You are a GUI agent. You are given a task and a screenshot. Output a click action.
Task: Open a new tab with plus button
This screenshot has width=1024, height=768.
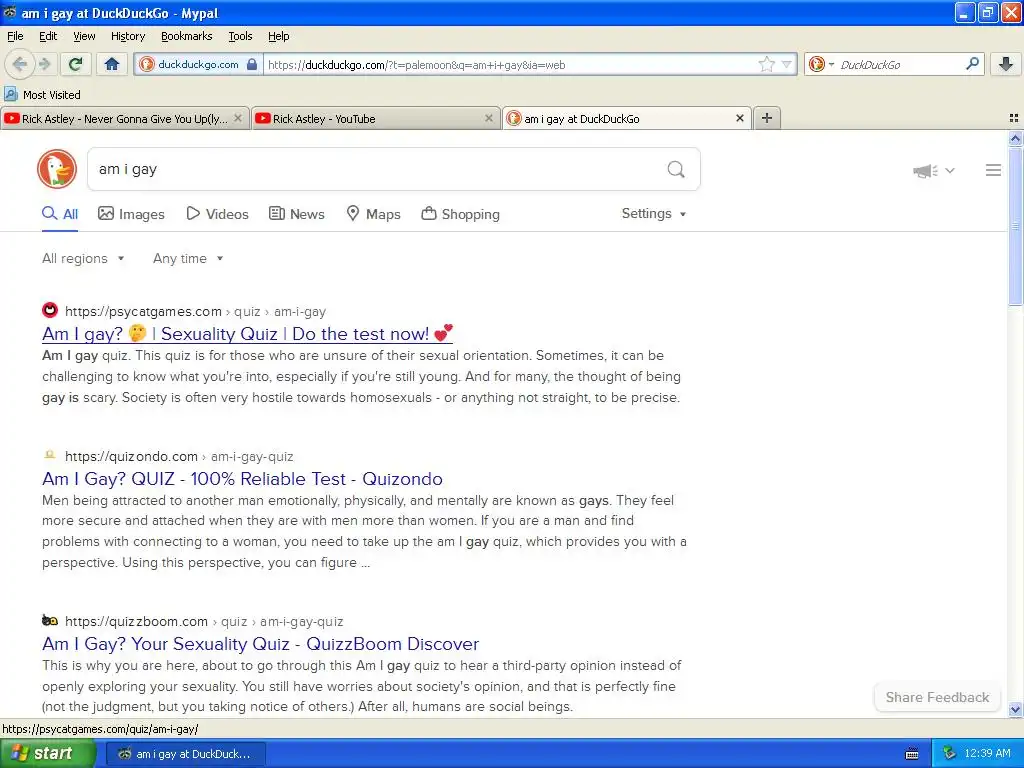(767, 118)
